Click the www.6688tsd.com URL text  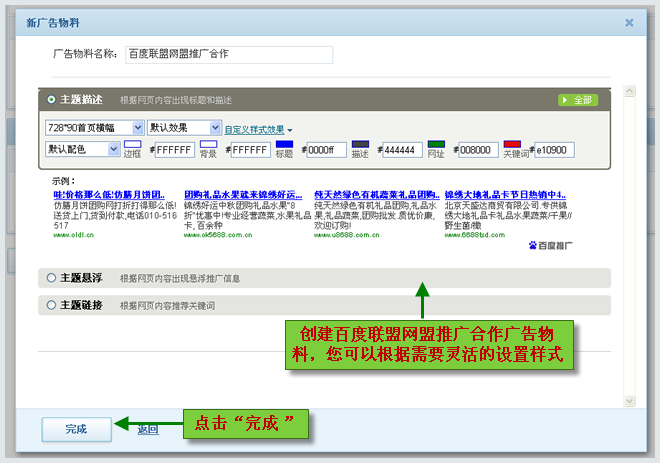pos(475,235)
